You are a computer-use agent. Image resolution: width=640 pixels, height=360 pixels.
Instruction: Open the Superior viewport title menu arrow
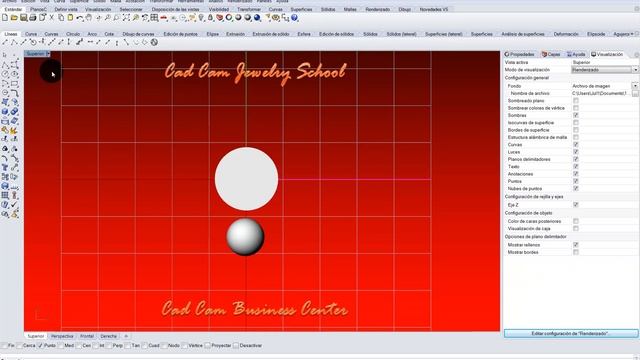coord(48,53)
